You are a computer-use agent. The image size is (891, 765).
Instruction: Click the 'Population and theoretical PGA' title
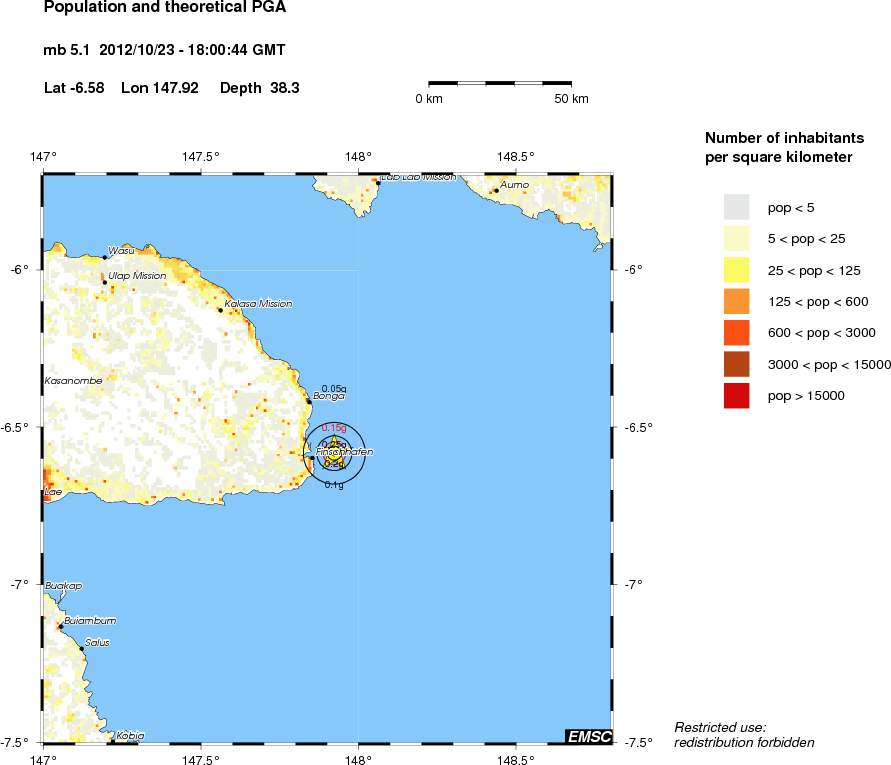tap(165, 7)
